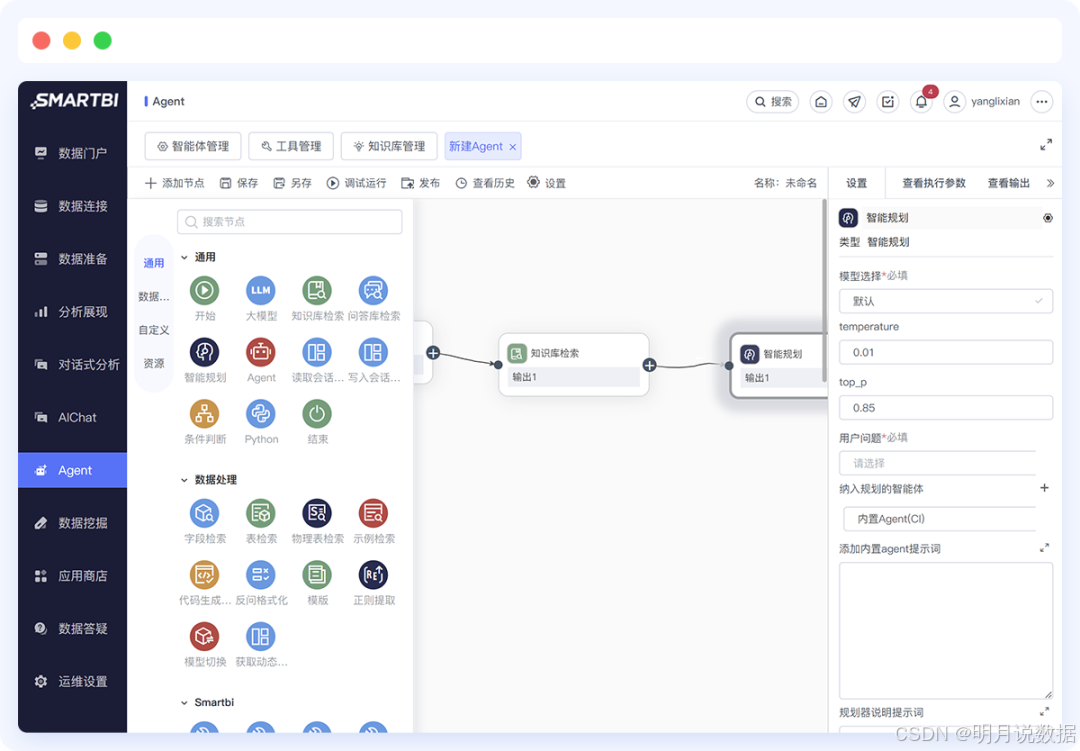Select the 数据 category in node palette

tap(154, 297)
